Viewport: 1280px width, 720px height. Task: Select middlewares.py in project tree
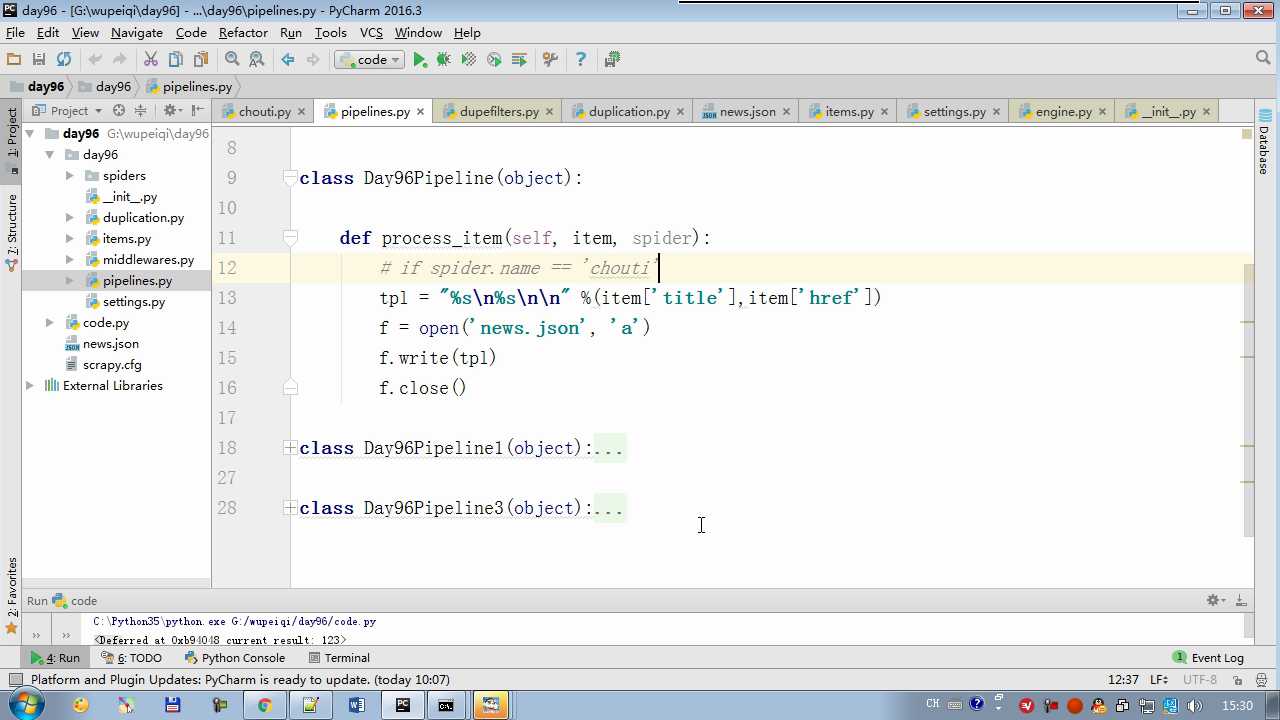click(x=148, y=260)
